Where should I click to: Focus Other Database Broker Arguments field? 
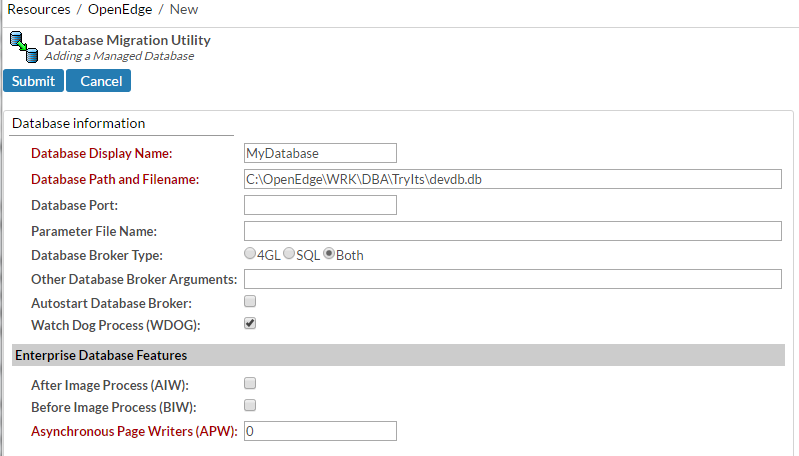(x=513, y=279)
